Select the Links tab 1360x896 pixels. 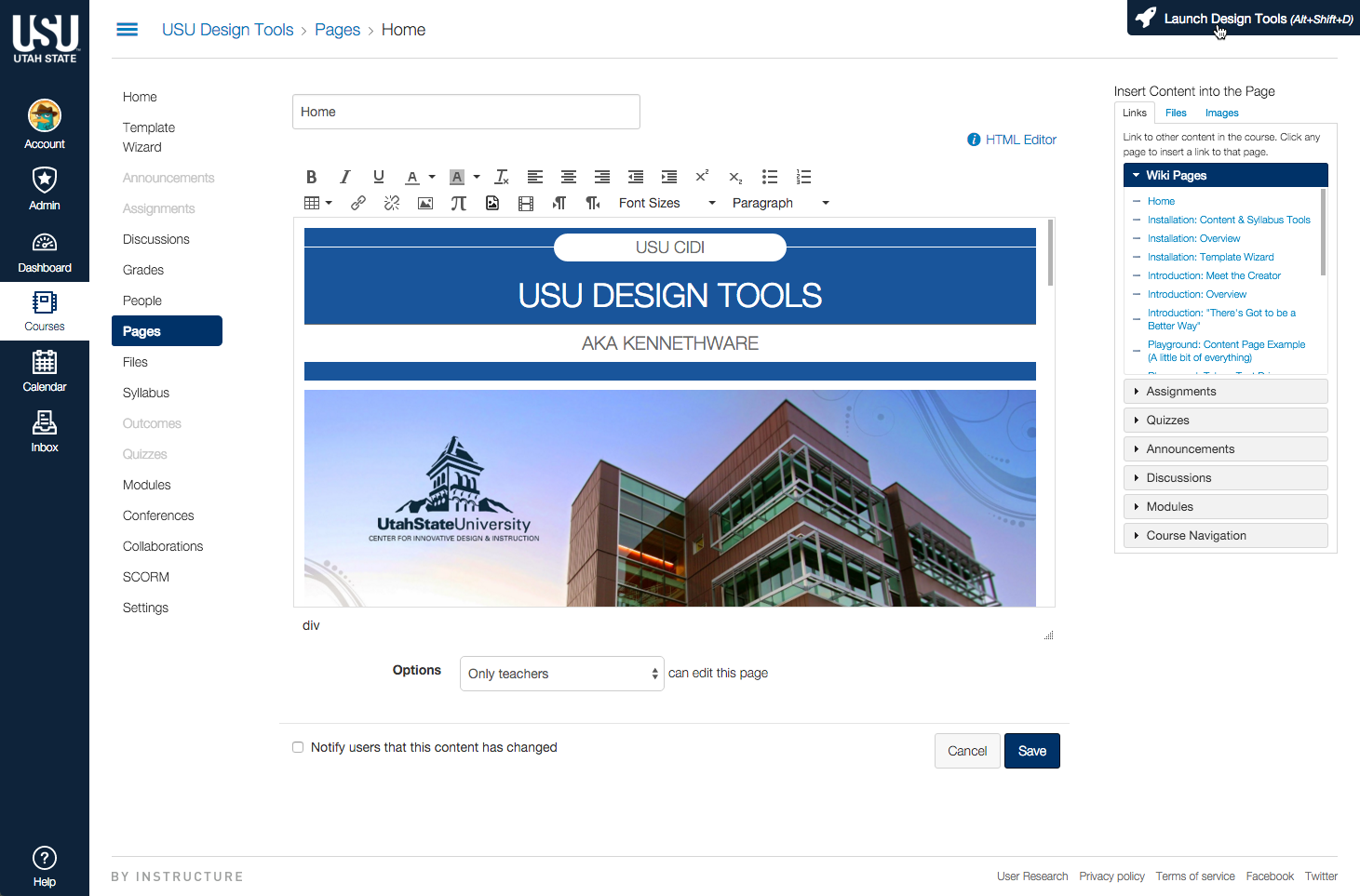click(x=1135, y=113)
